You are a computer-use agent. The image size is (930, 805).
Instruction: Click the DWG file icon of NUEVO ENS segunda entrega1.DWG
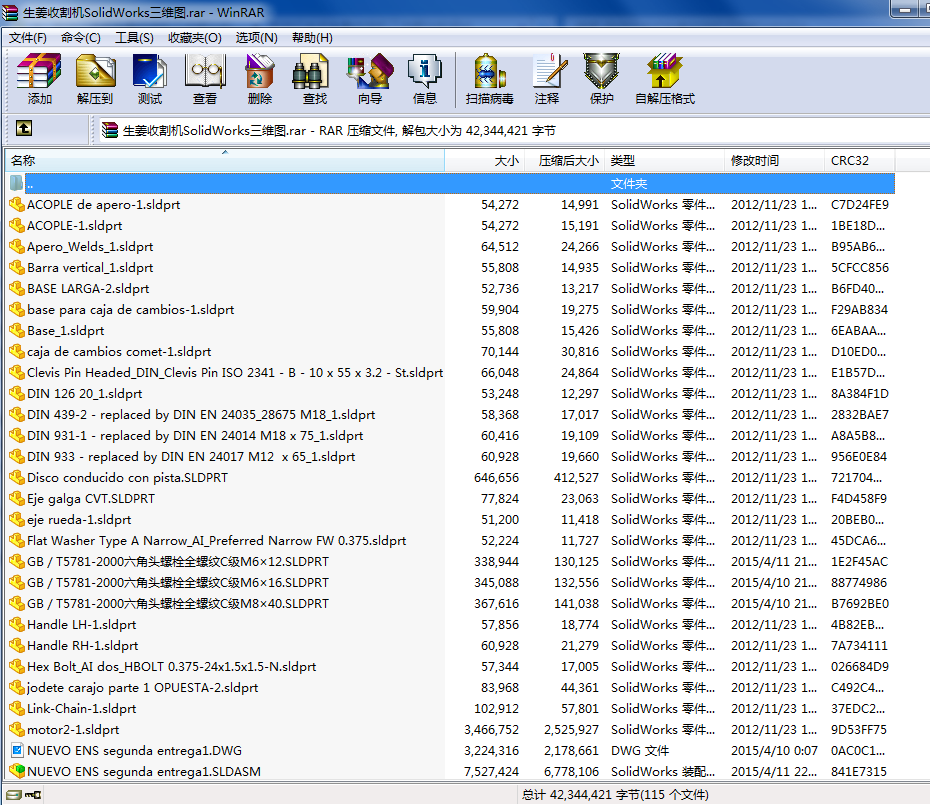pos(17,750)
